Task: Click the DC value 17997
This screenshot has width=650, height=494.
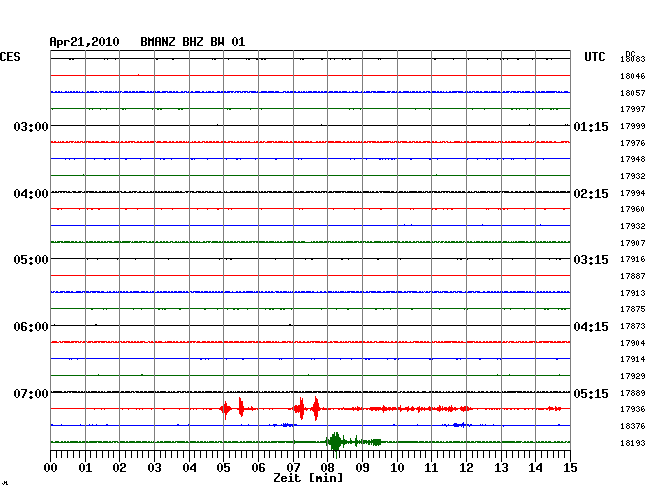Action: click(633, 109)
